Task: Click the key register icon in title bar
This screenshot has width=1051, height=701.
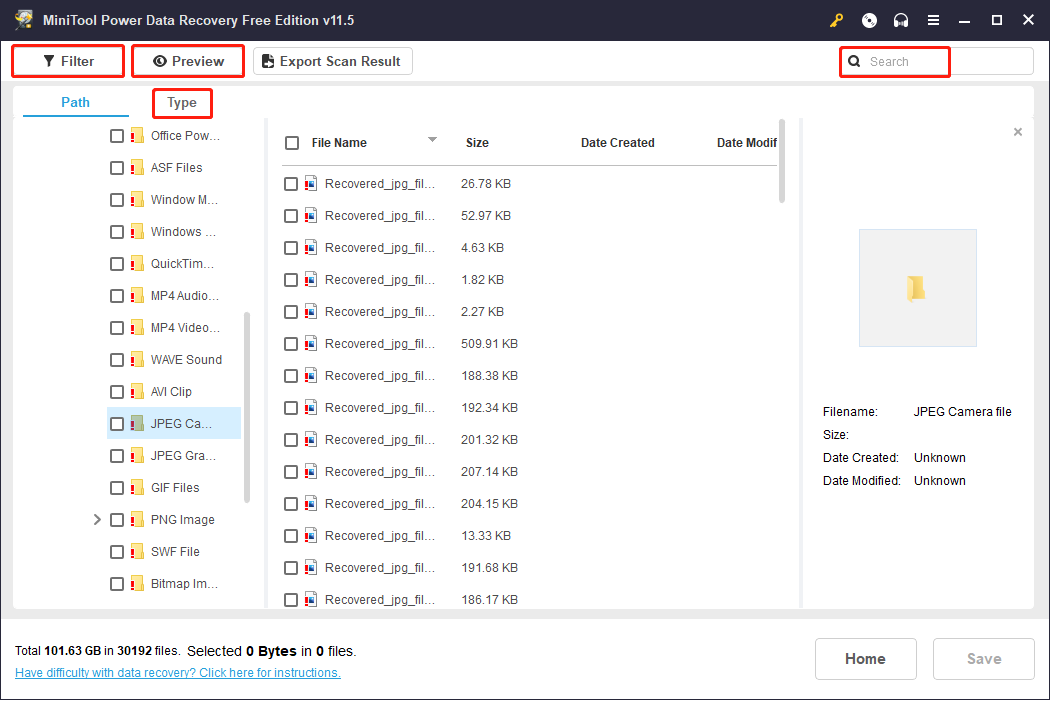Action: pos(836,20)
